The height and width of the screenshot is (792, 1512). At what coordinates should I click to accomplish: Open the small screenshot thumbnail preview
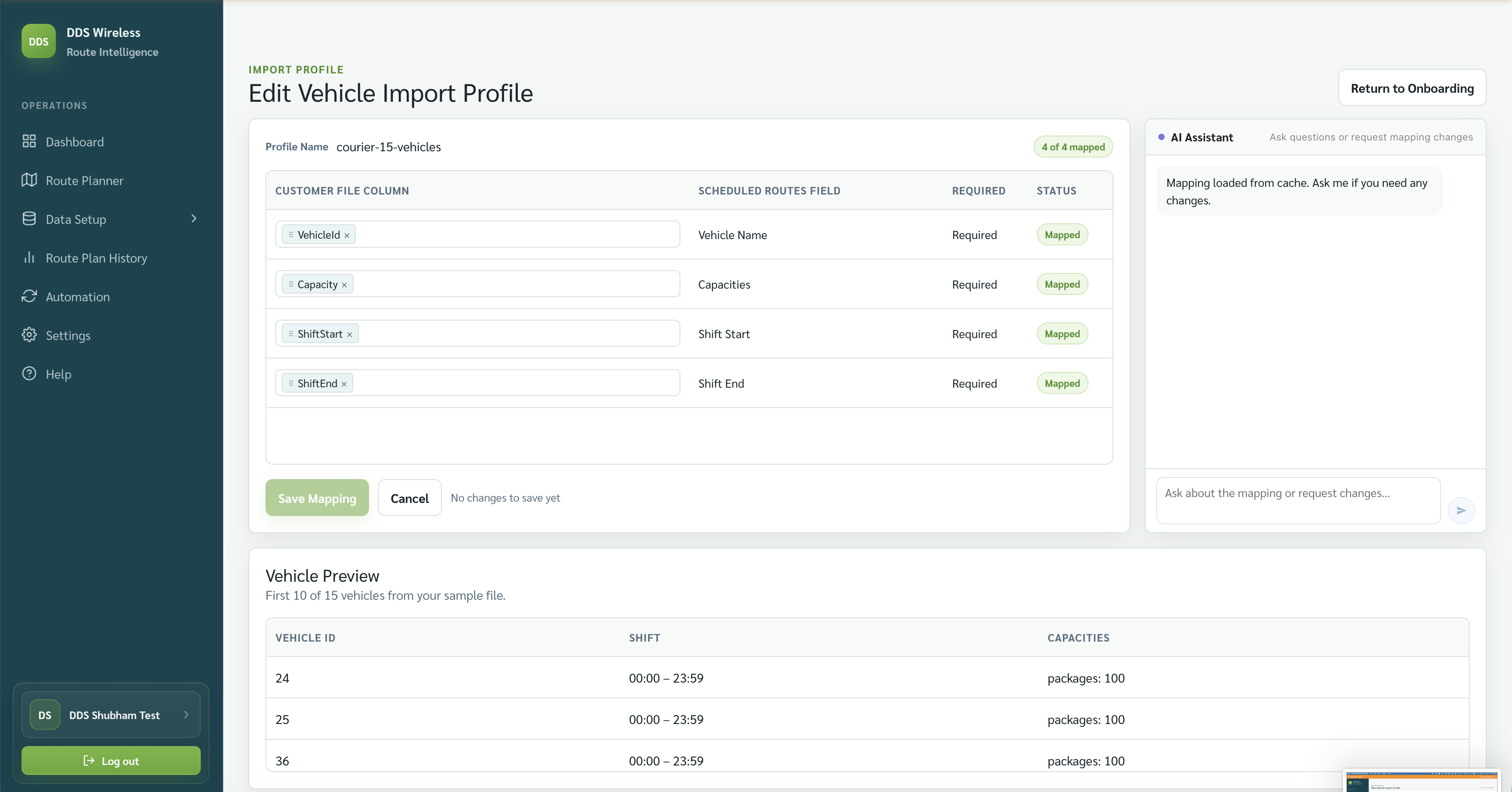click(1421, 782)
